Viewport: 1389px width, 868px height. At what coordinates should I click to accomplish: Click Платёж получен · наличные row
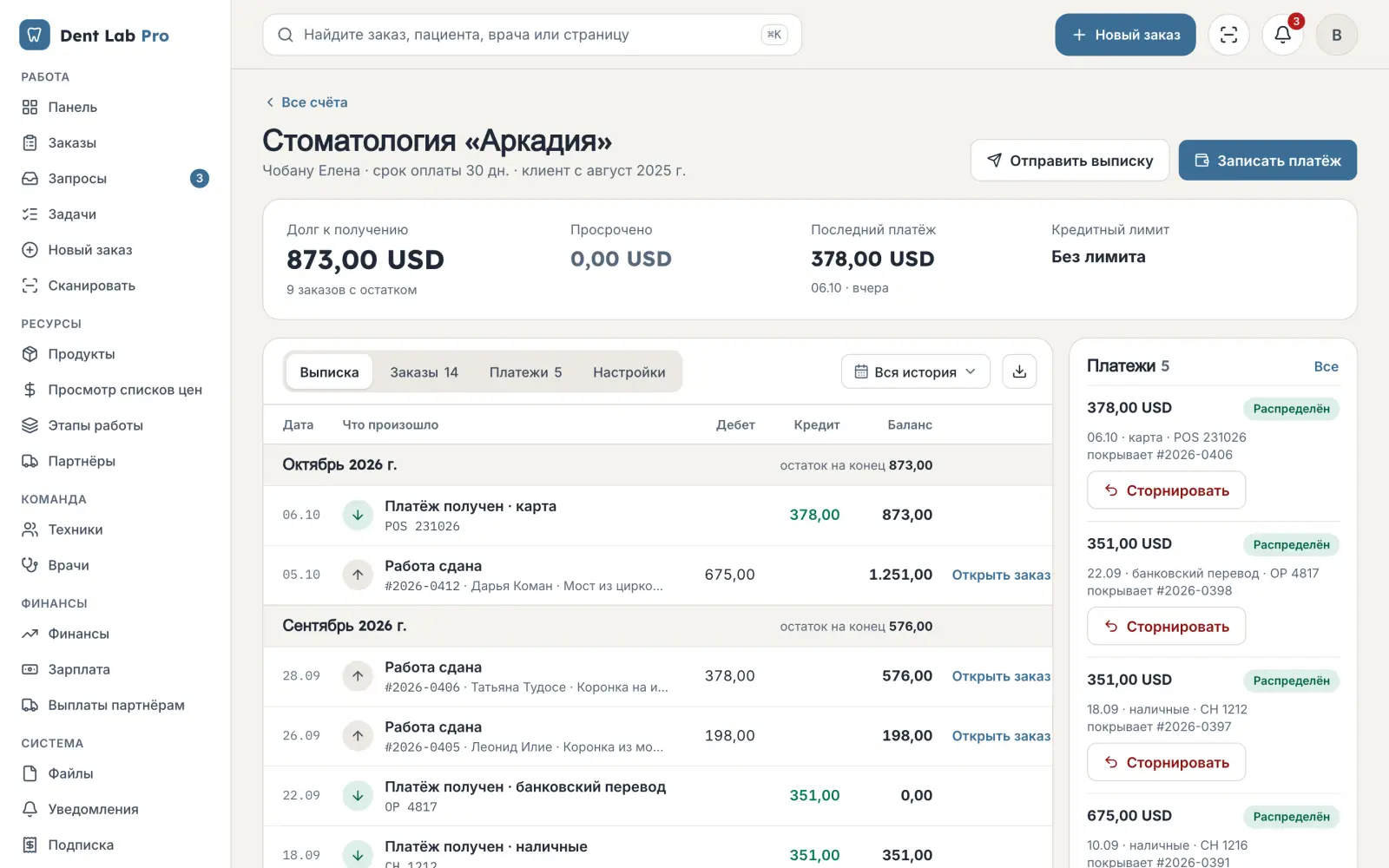tap(657, 847)
